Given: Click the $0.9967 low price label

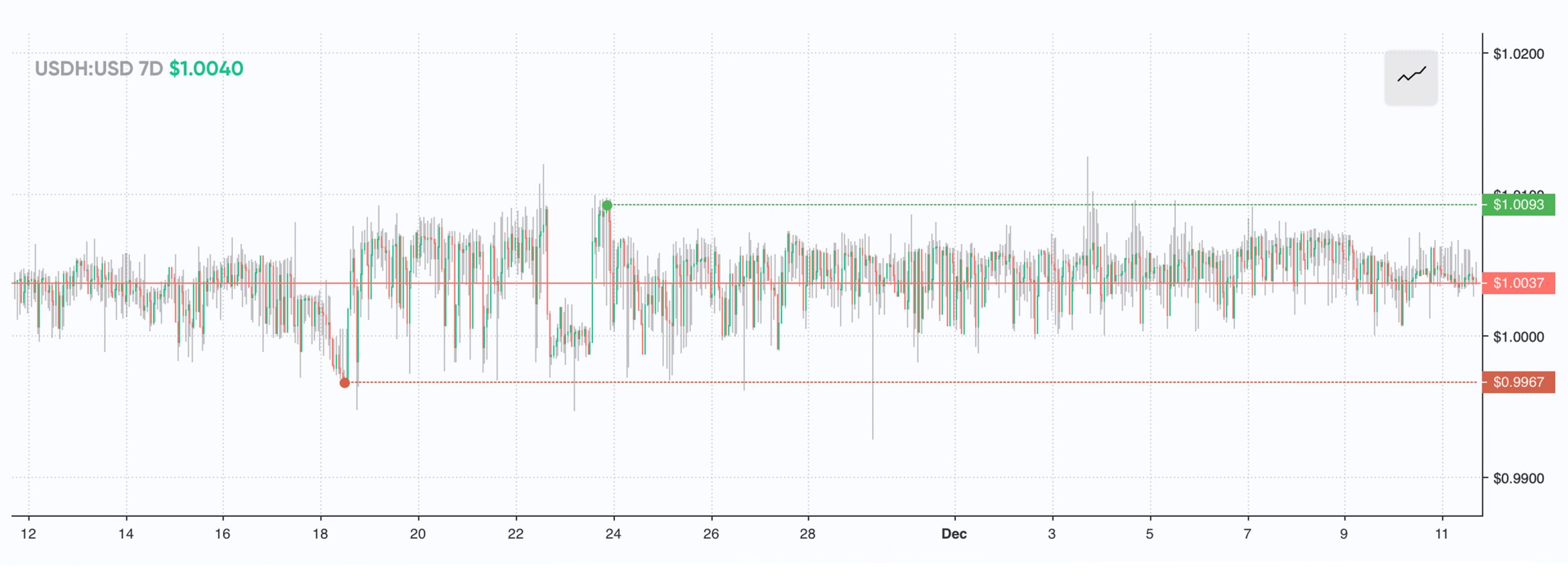Looking at the screenshot, I should click(x=1518, y=382).
